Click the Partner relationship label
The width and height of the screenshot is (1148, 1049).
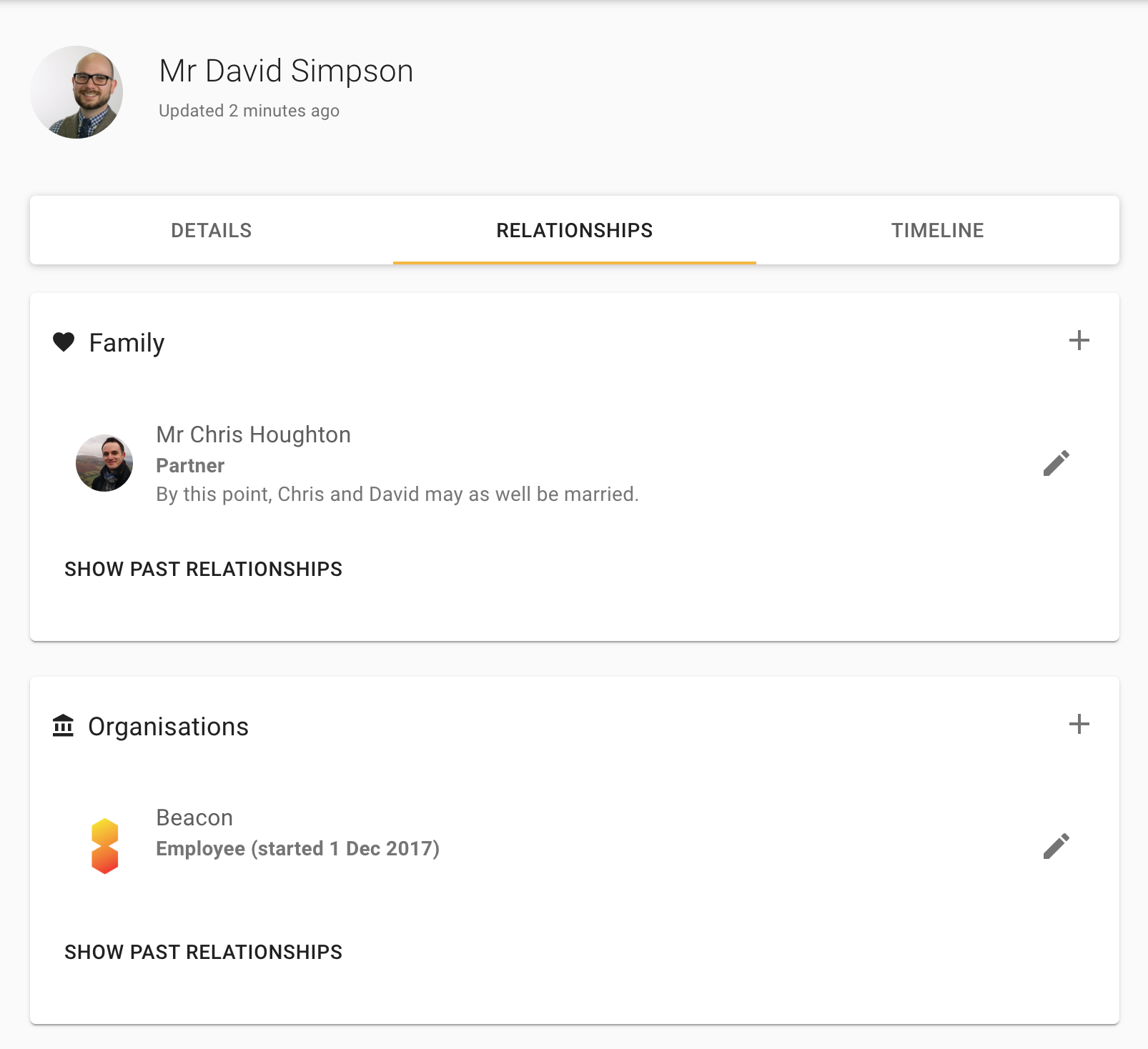click(190, 466)
